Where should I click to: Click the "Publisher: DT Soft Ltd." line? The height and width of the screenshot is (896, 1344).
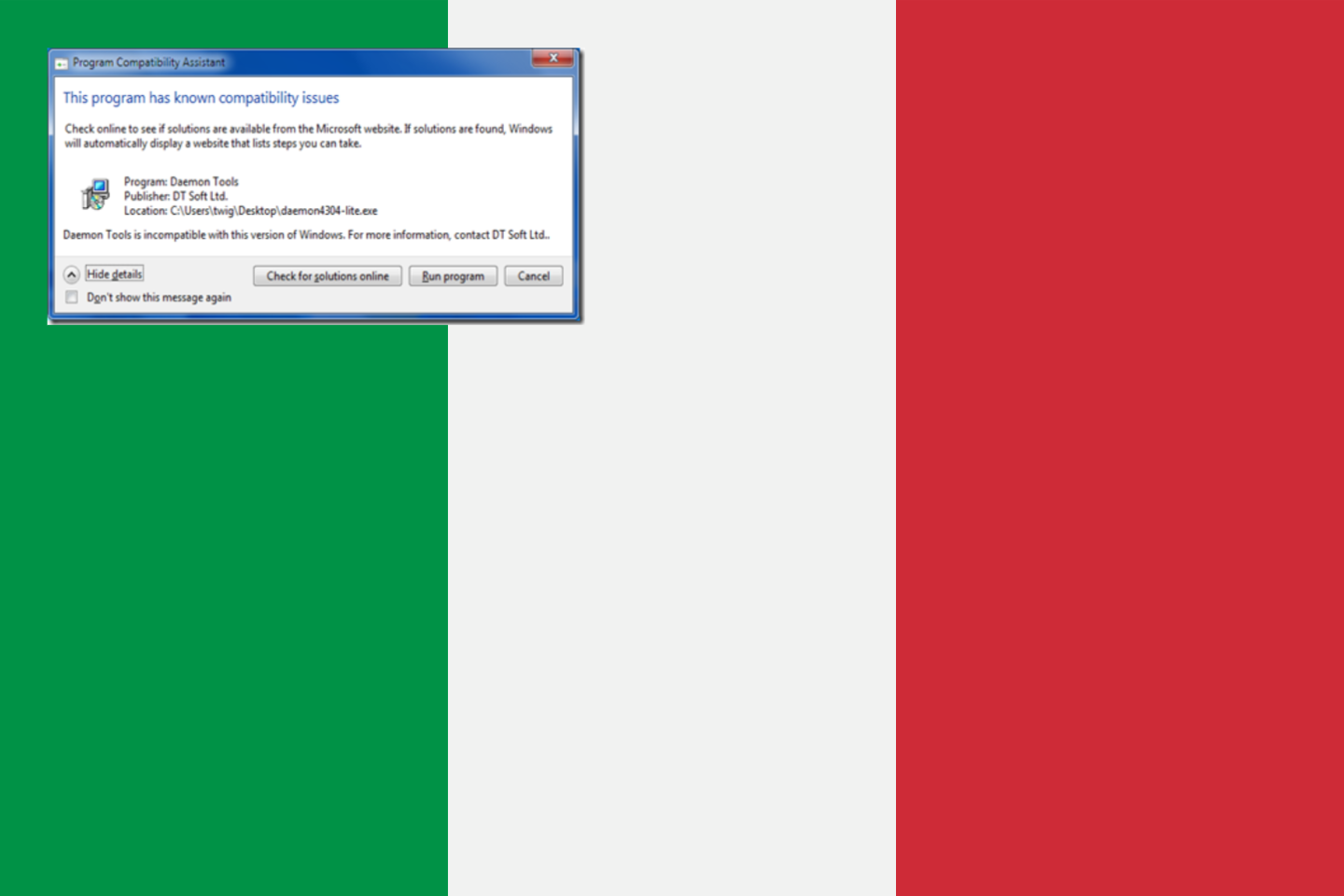175,196
